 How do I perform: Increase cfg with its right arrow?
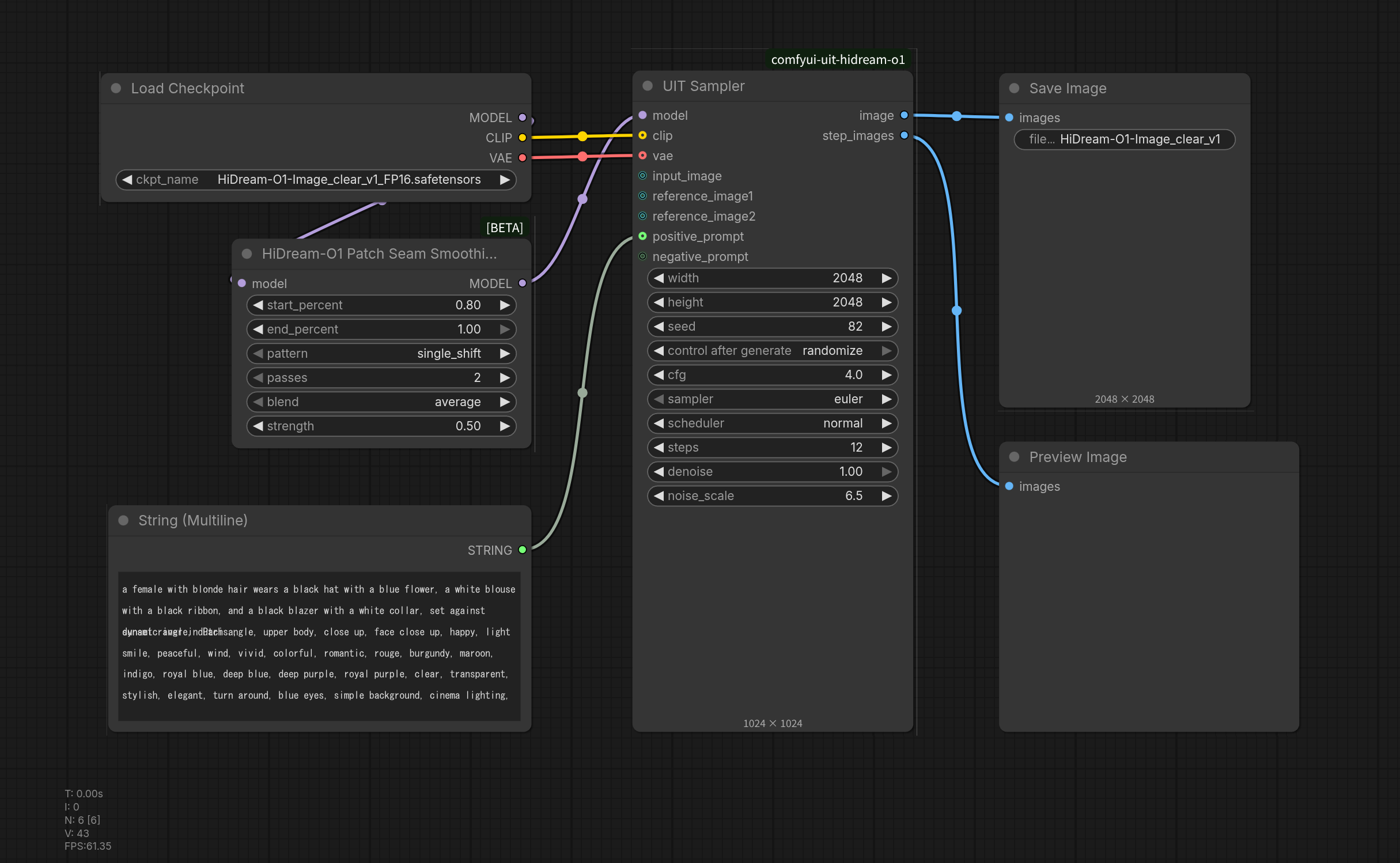click(887, 375)
